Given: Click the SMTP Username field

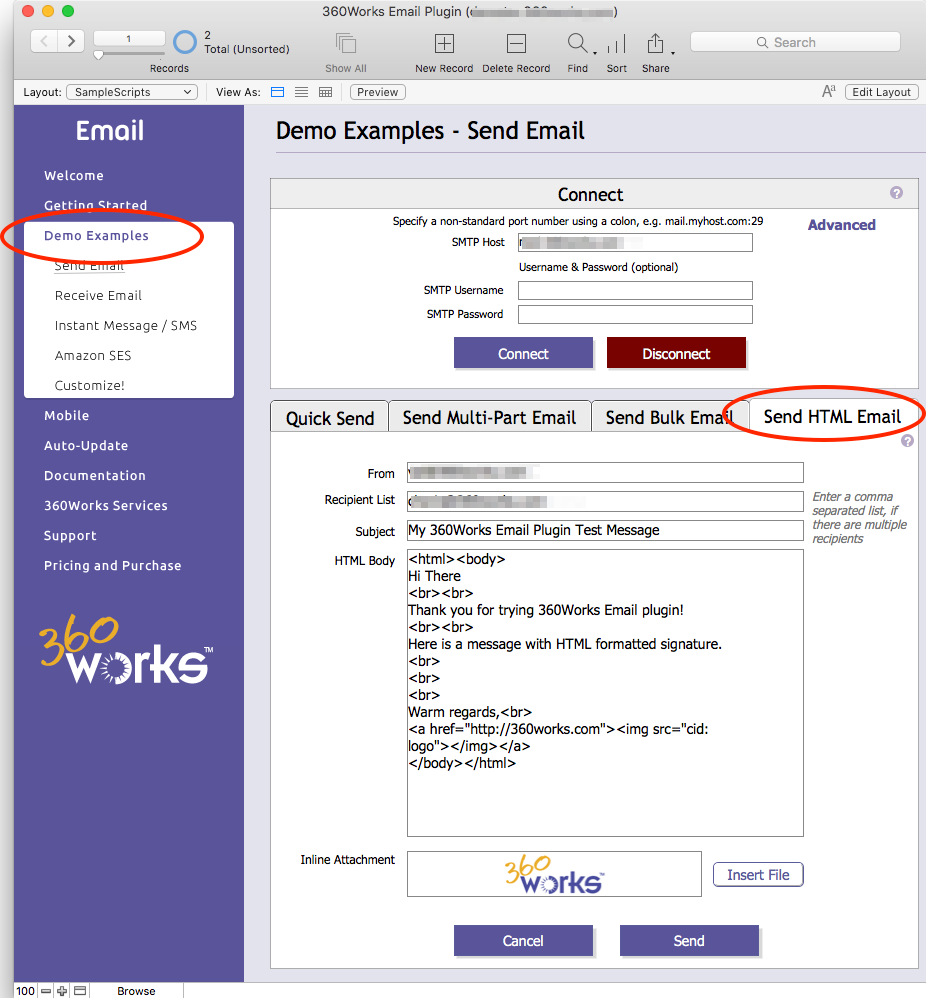Looking at the screenshot, I should pyautogui.click(x=635, y=290).
